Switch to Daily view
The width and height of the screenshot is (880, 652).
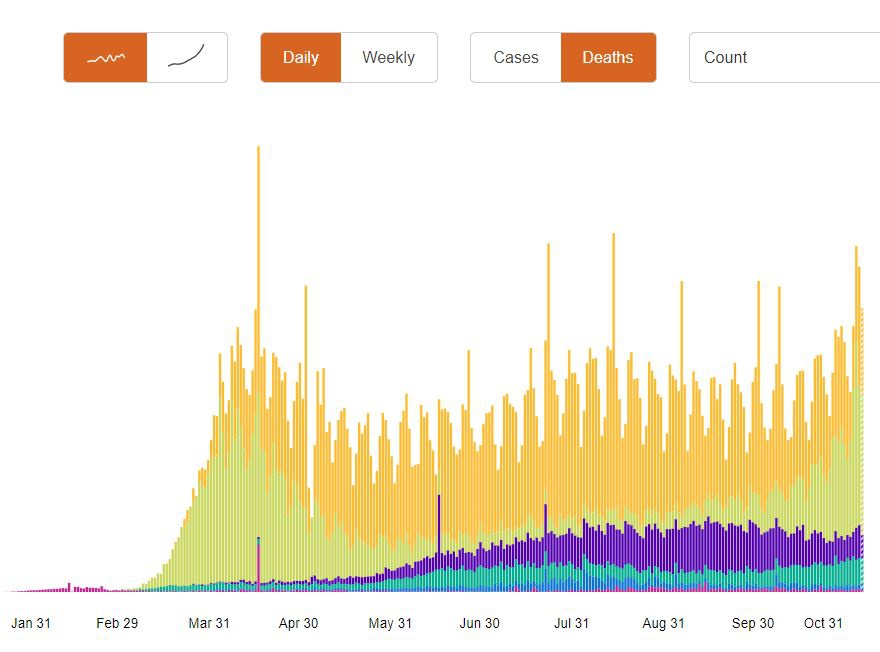(300, 58)
